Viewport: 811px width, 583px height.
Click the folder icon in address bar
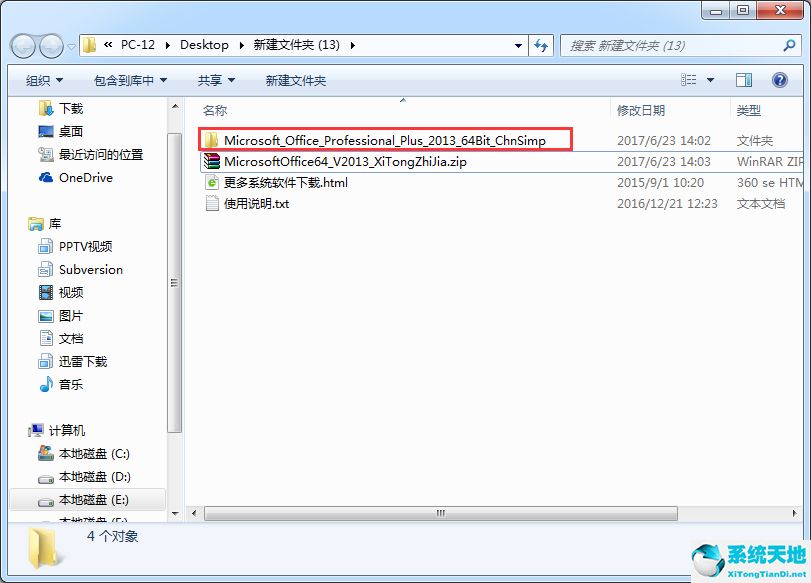pyautogui.click(x=89, y=45)
